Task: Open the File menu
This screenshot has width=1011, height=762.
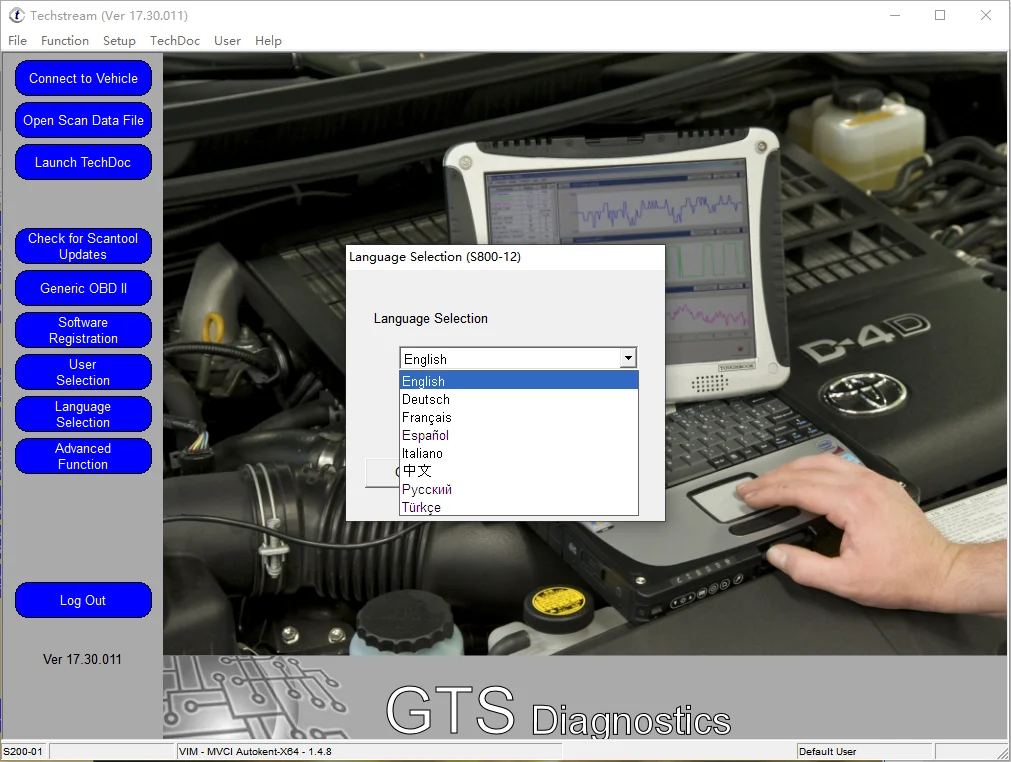Action: pyautogui.click(x=17, y=41)
